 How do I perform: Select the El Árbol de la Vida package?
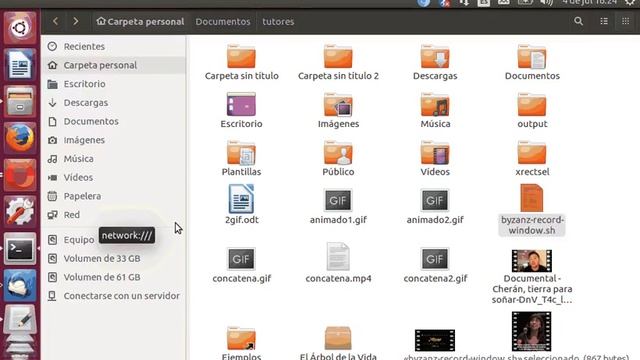(x=338, y=343)
